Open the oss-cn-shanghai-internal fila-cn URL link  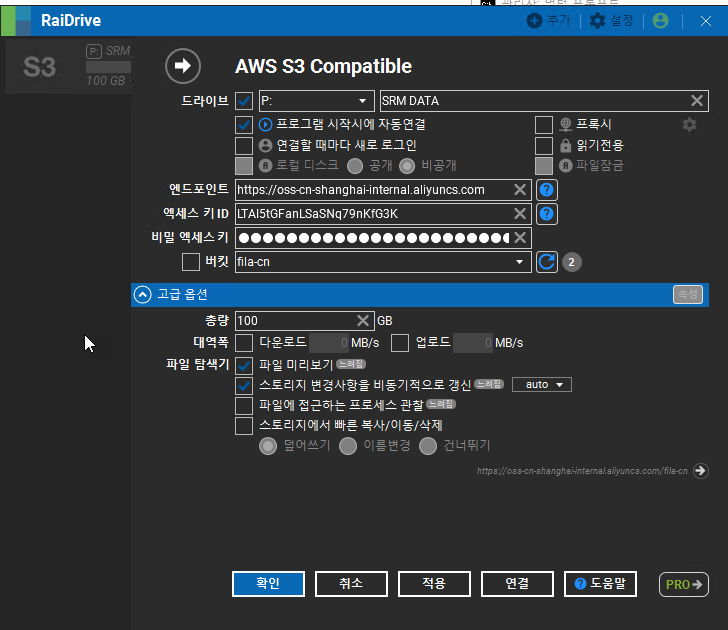(x=582, y=471)
